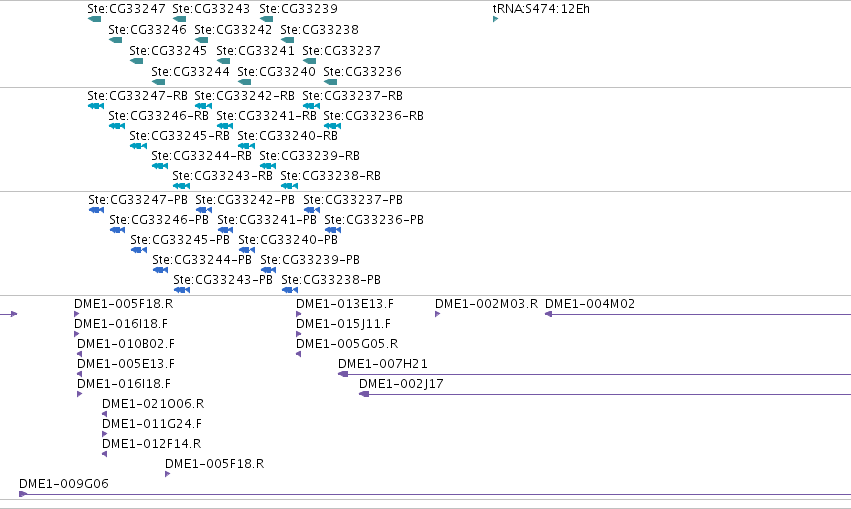Image resolution: width=851 pixels, height=509 pixels.
Task: Click the teal gene arrow under Ste:CG33243
Action: click(x=179, y=19)
